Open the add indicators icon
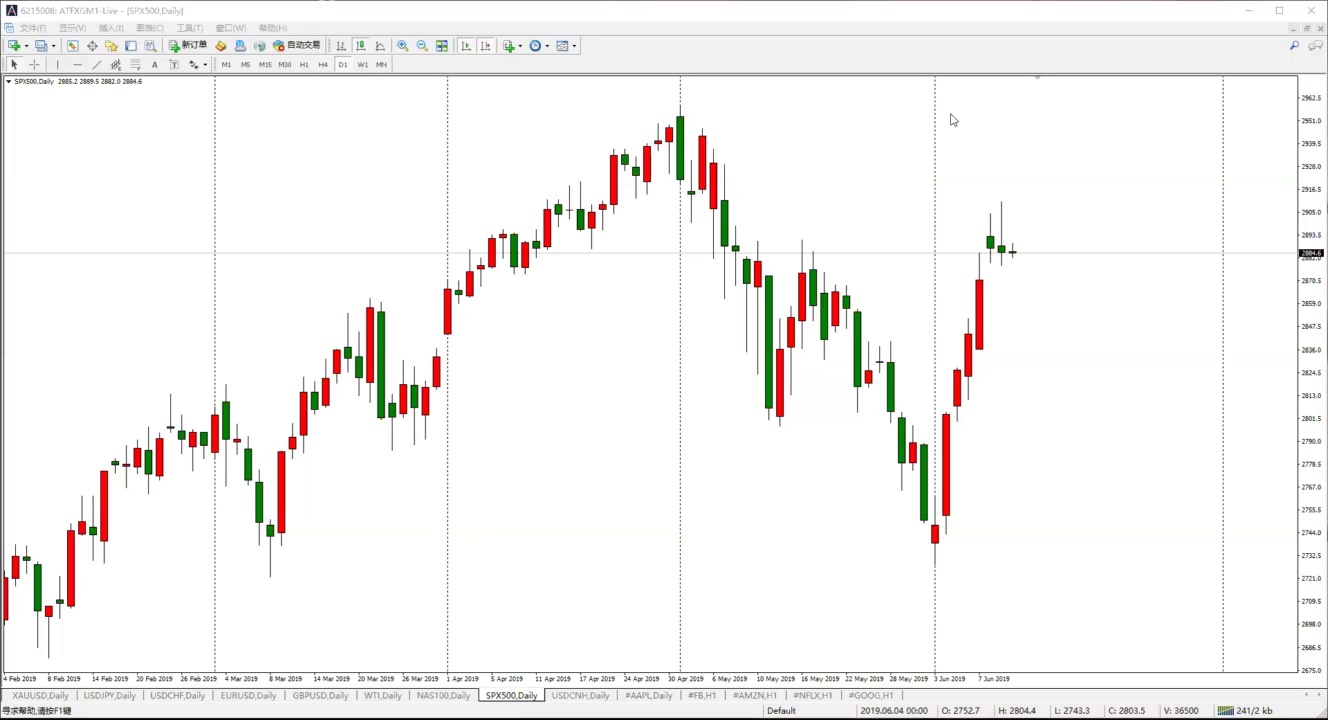The image size is (1328, 720). (x=509, y=46)
